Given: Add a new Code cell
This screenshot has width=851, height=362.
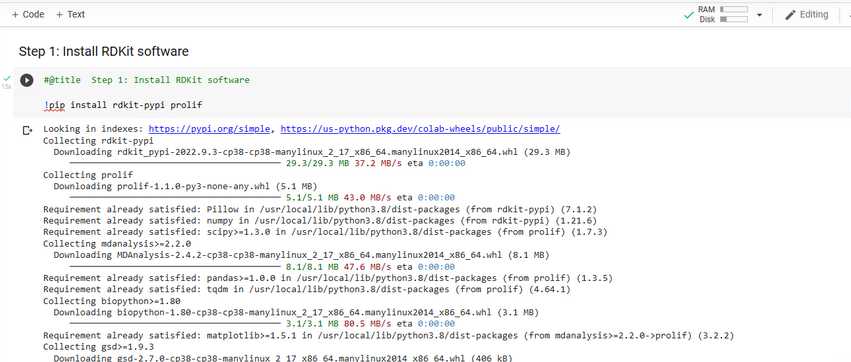Looking at the screenshot, I should pyautogui.click(x=28, y=15).
